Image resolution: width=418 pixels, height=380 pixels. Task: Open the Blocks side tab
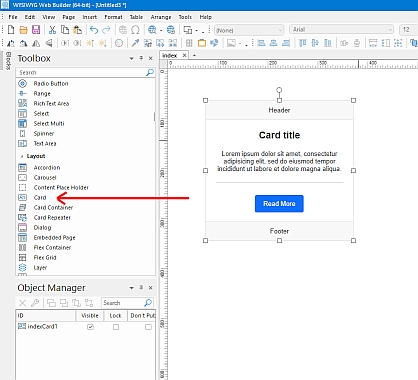8,61
